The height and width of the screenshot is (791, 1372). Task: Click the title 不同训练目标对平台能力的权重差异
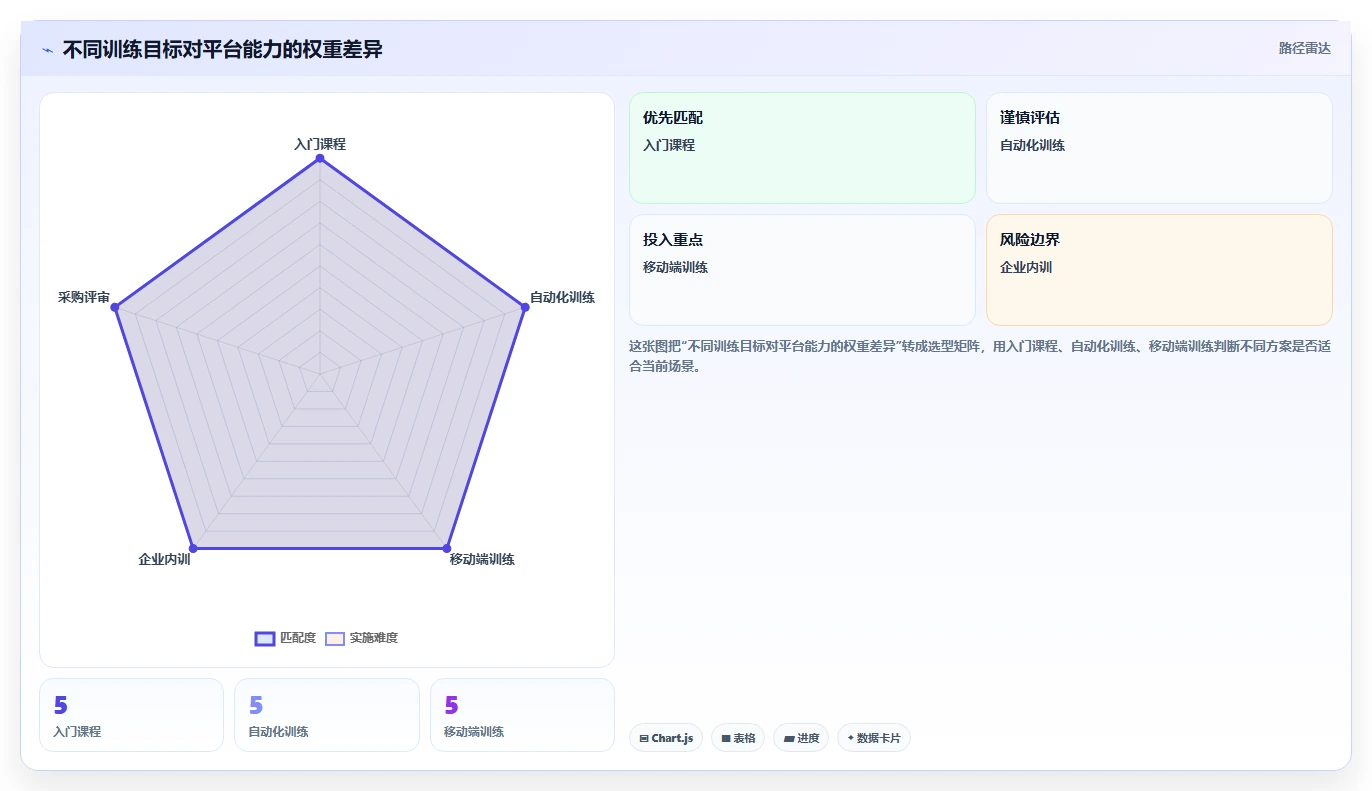click(x=222, y=49)
